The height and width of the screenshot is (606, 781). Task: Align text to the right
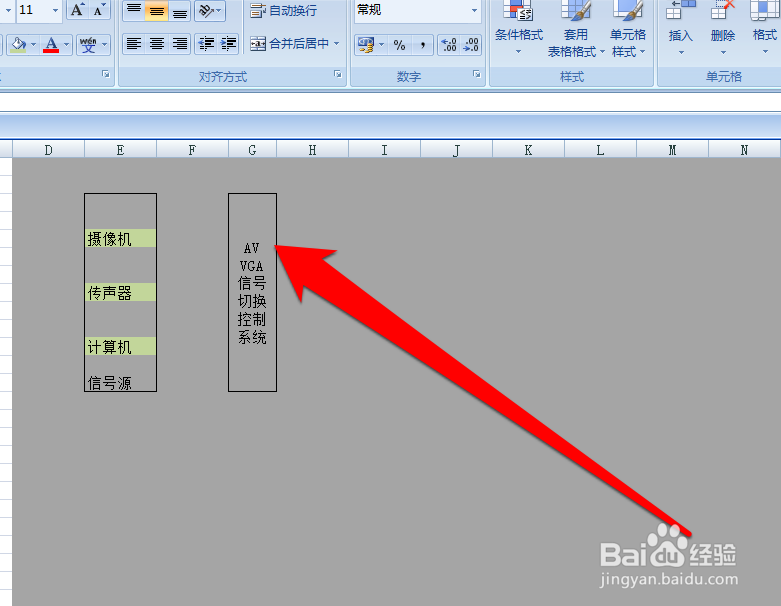[x=179, y=44]
